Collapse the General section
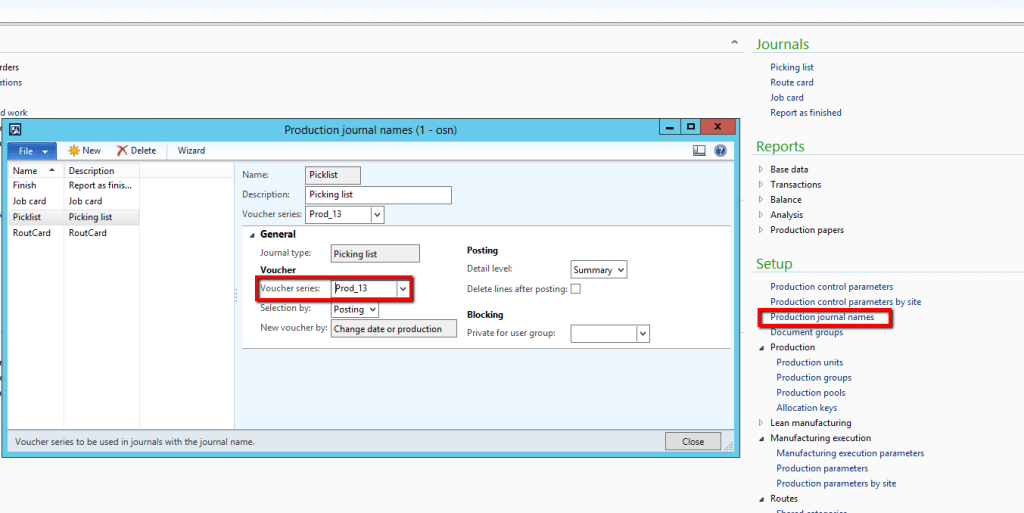Image resolution: width=1024 pixels, height=513 pixels. [252, 234]
